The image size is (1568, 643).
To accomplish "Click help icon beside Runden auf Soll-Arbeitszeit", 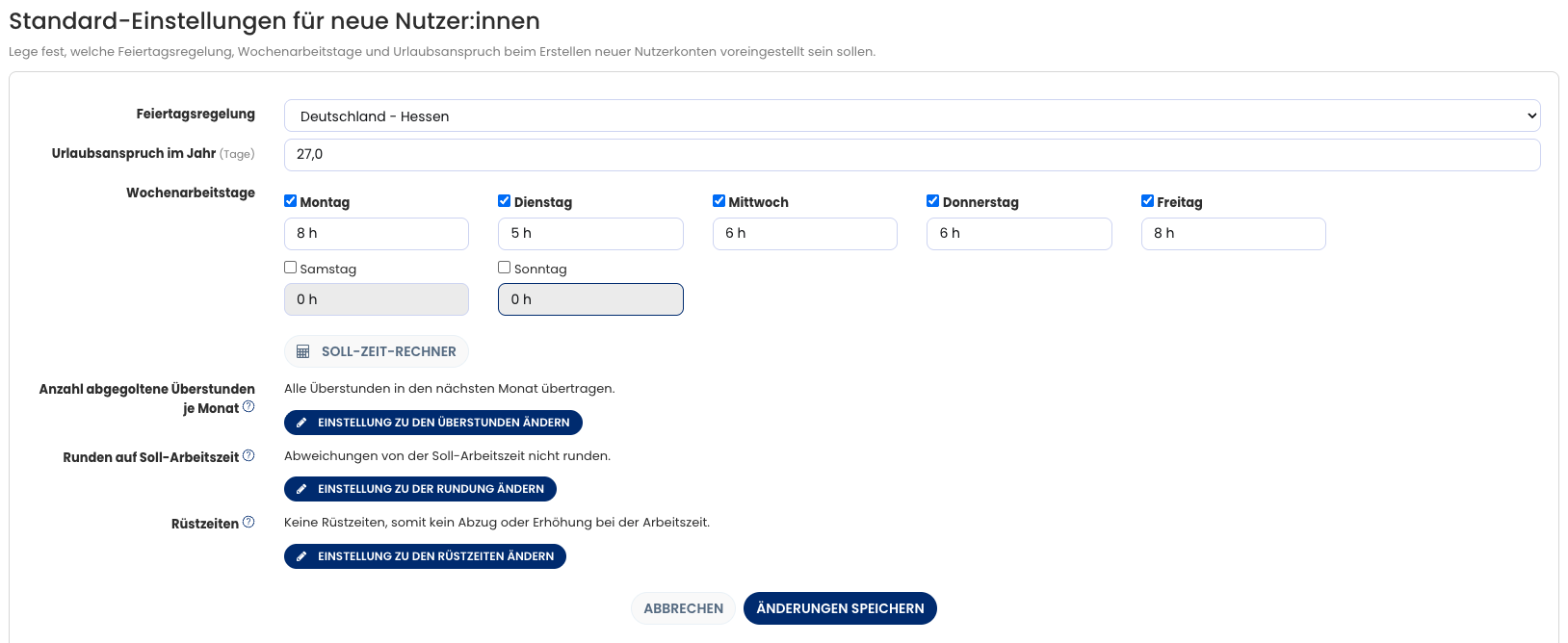I will pos(248,456).
